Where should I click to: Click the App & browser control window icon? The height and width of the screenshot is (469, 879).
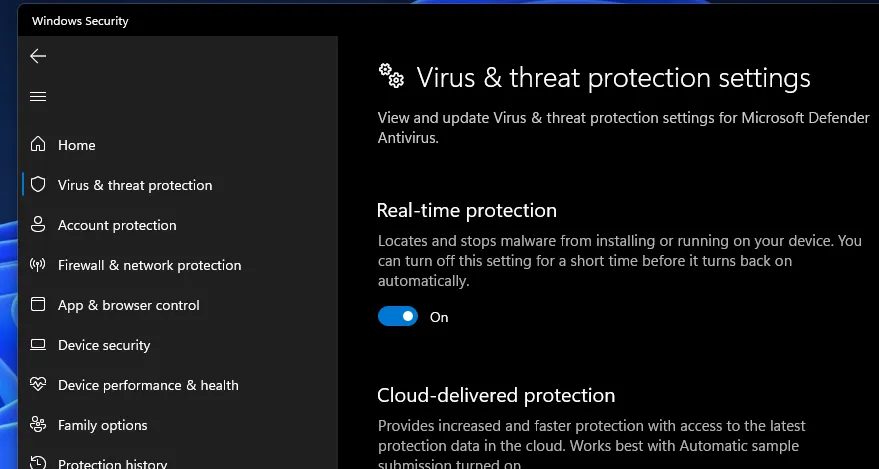[38, 305]
